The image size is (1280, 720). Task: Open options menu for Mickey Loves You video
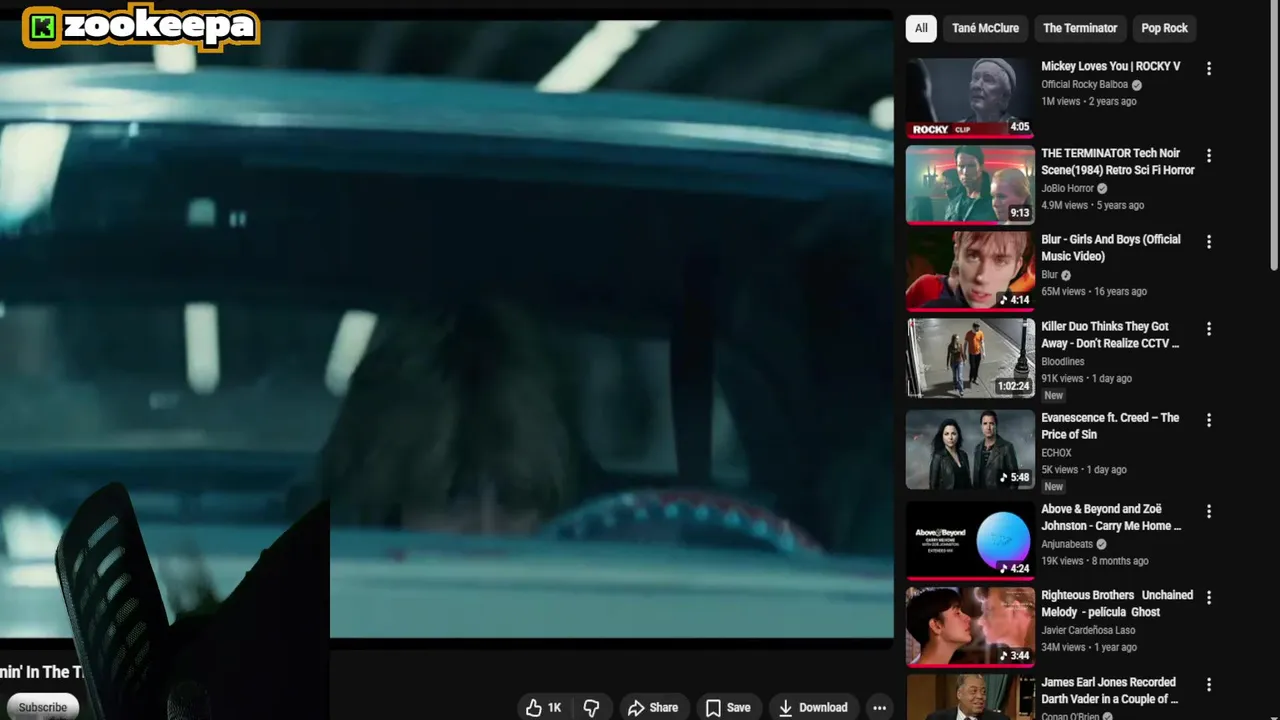pos(1209,69)
